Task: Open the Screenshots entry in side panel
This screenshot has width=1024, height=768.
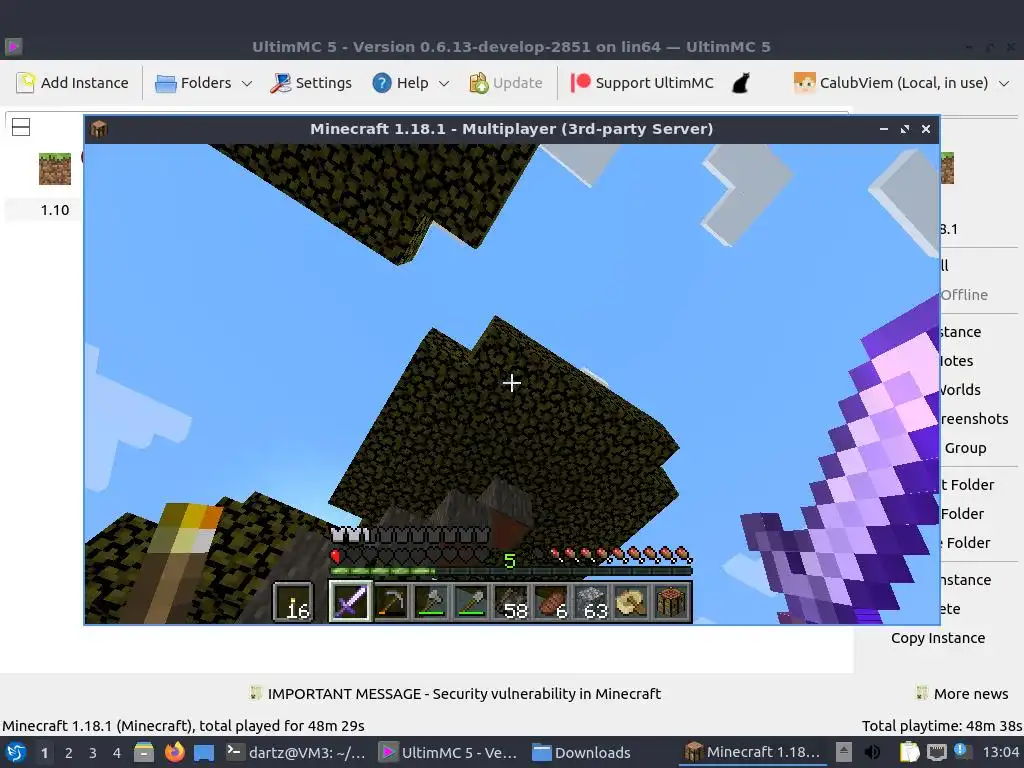Action: click(x=974, y=419)
